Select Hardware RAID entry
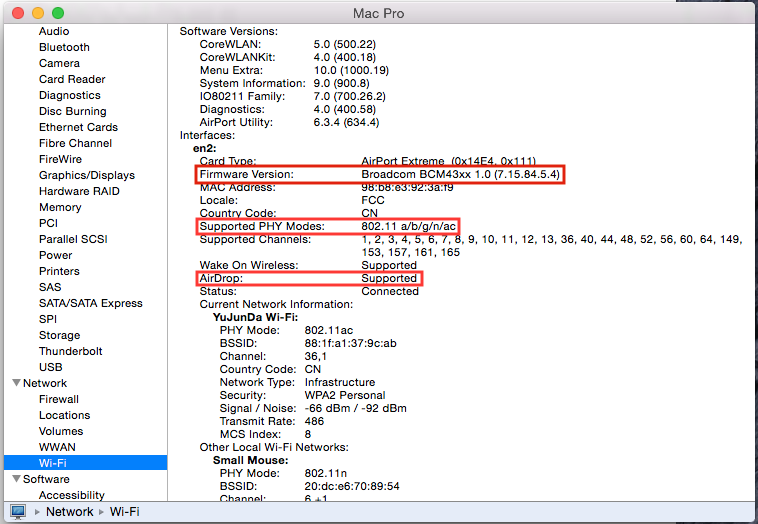758x524 pixels. 79,191
